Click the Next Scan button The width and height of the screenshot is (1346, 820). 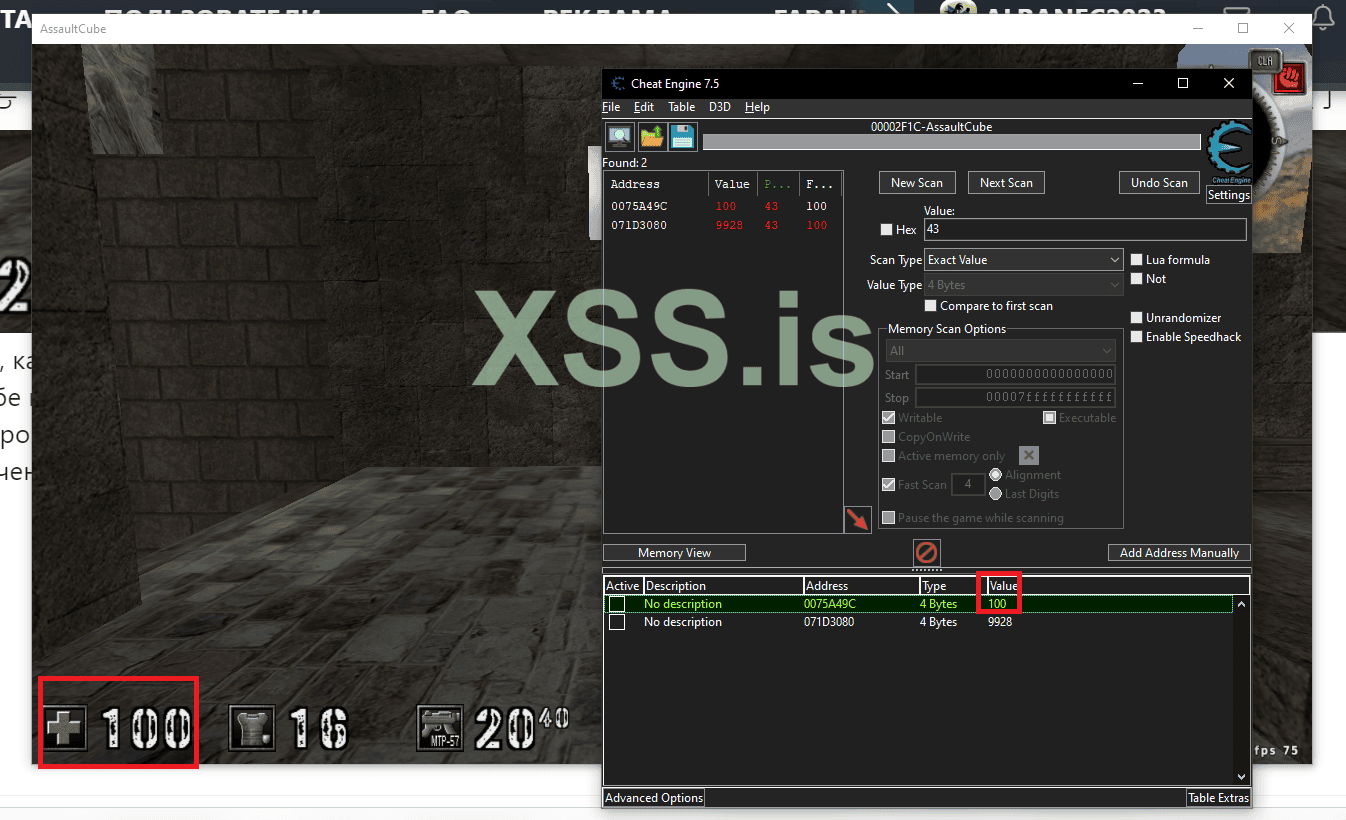tap(1006, 183)
